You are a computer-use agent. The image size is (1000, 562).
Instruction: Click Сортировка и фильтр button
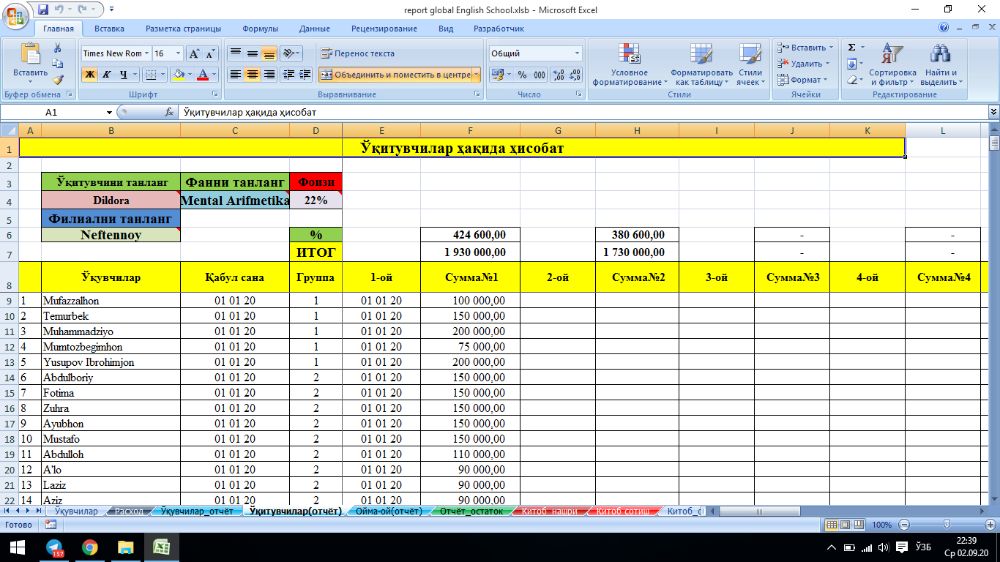[892, 64]
